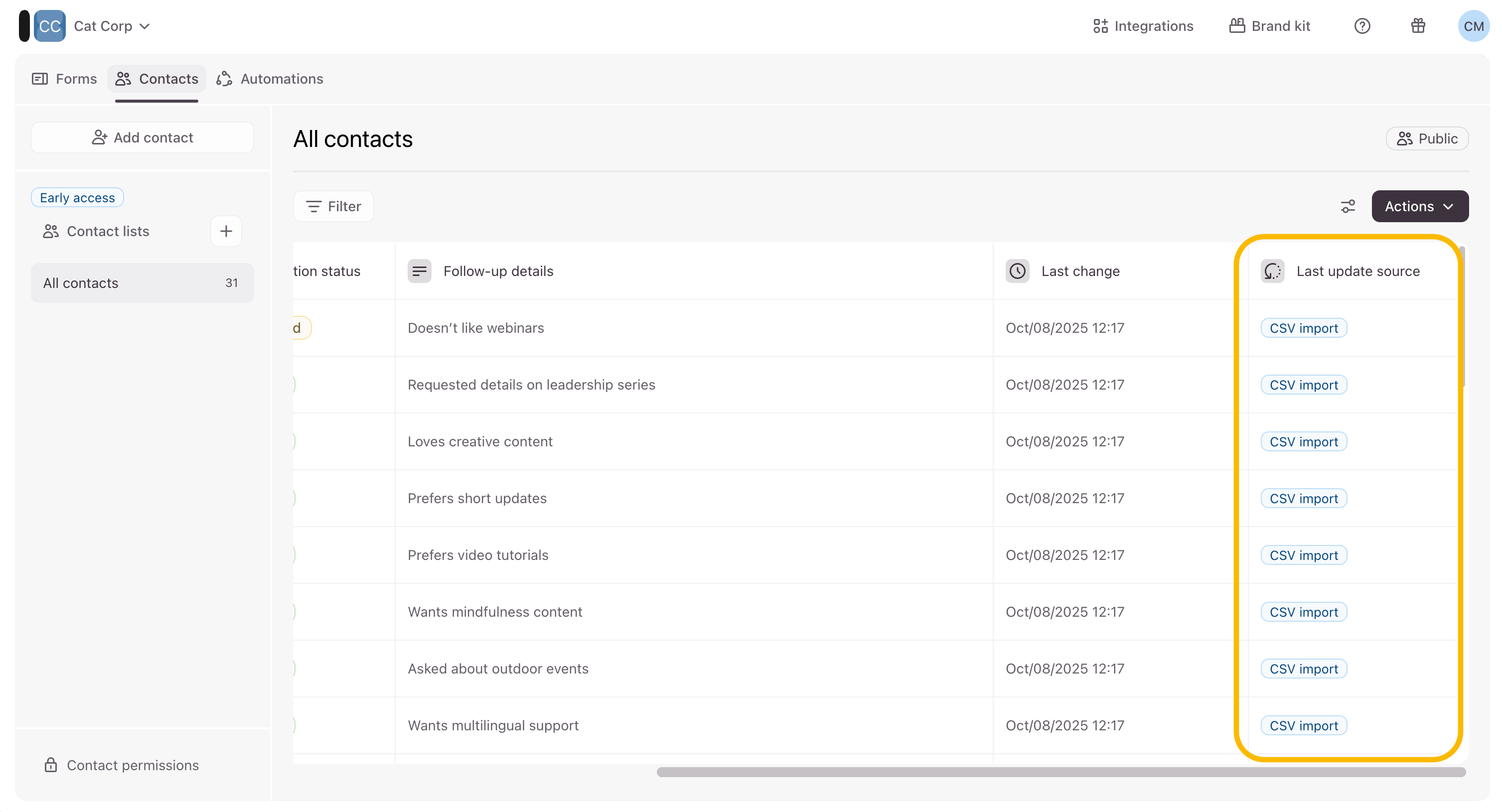Open the Integrations link

point(1143,26)
